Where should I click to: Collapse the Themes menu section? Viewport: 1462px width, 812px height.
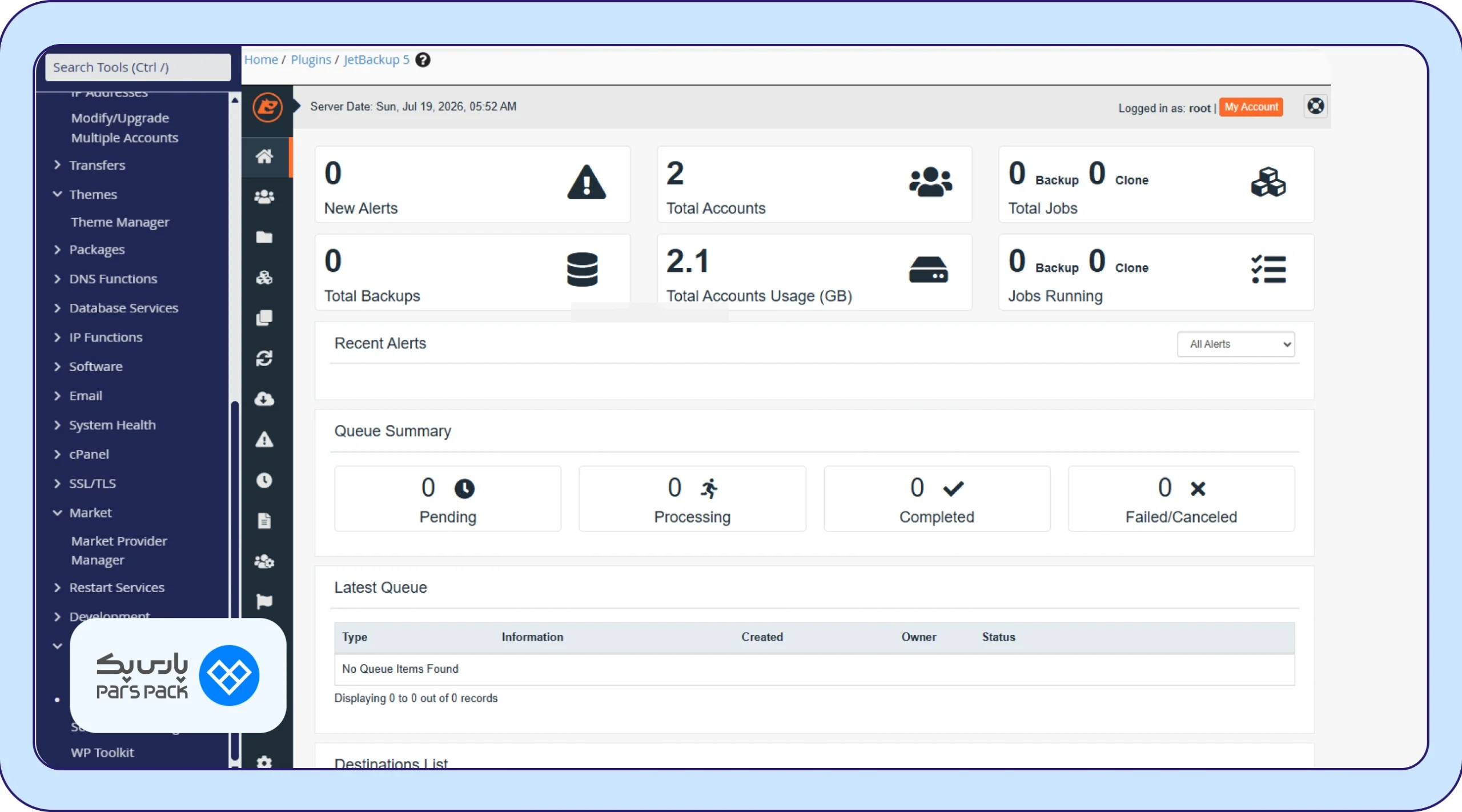[x=57, y=194]
